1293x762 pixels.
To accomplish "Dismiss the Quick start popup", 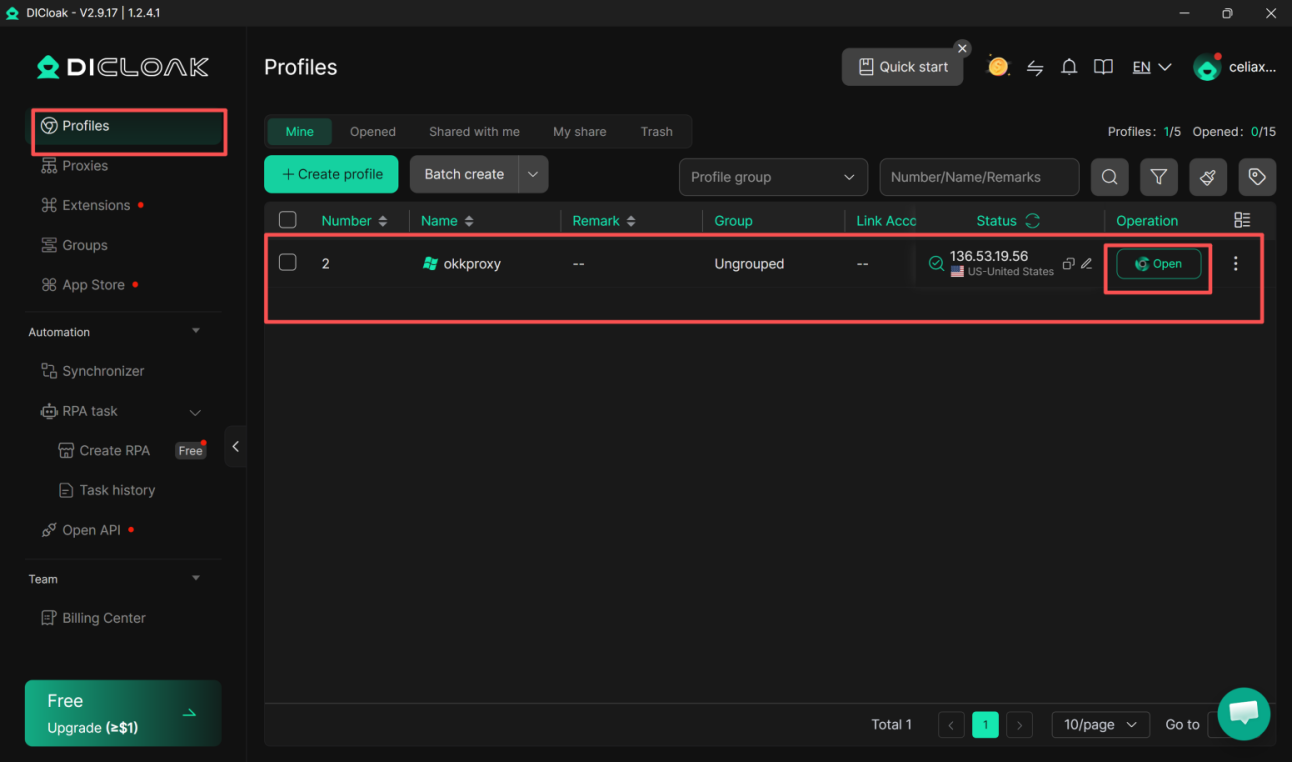I will [x=962, y=48].
